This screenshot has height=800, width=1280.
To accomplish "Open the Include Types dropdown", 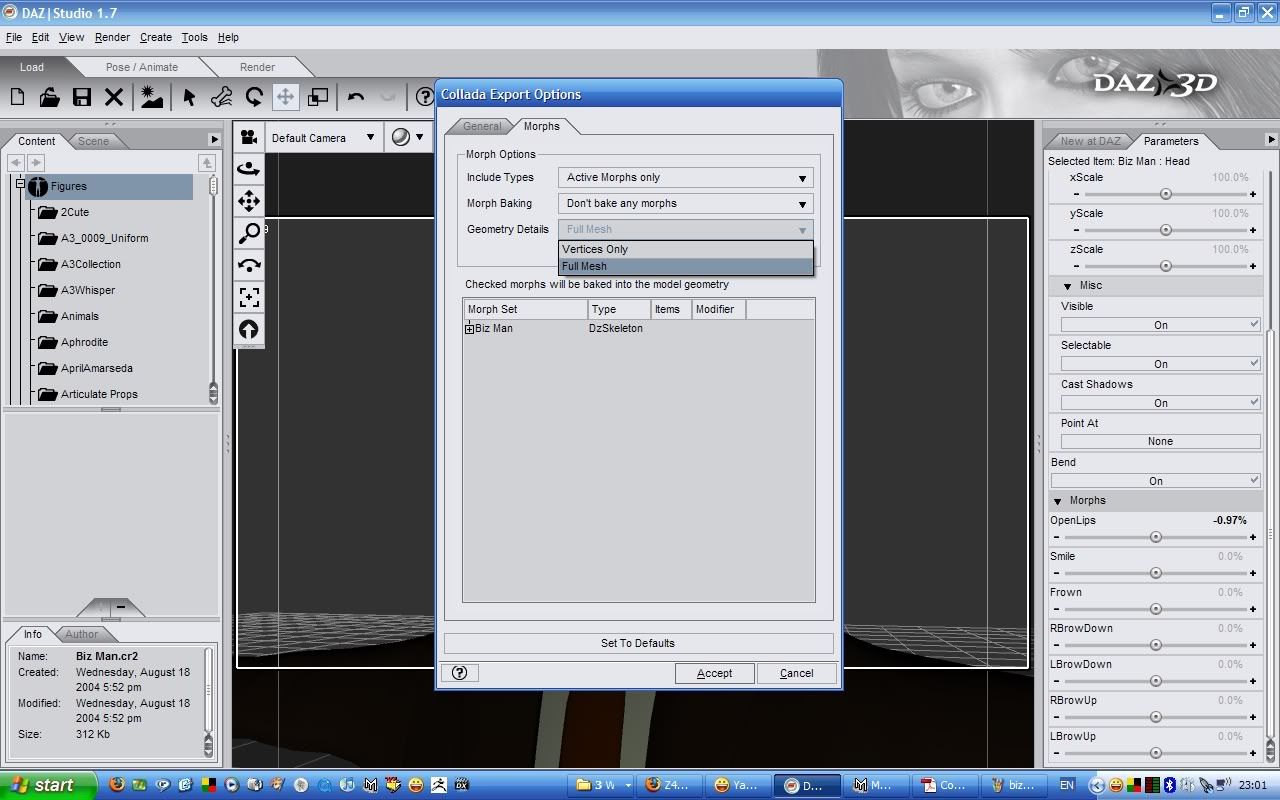I will coord(685,178).
